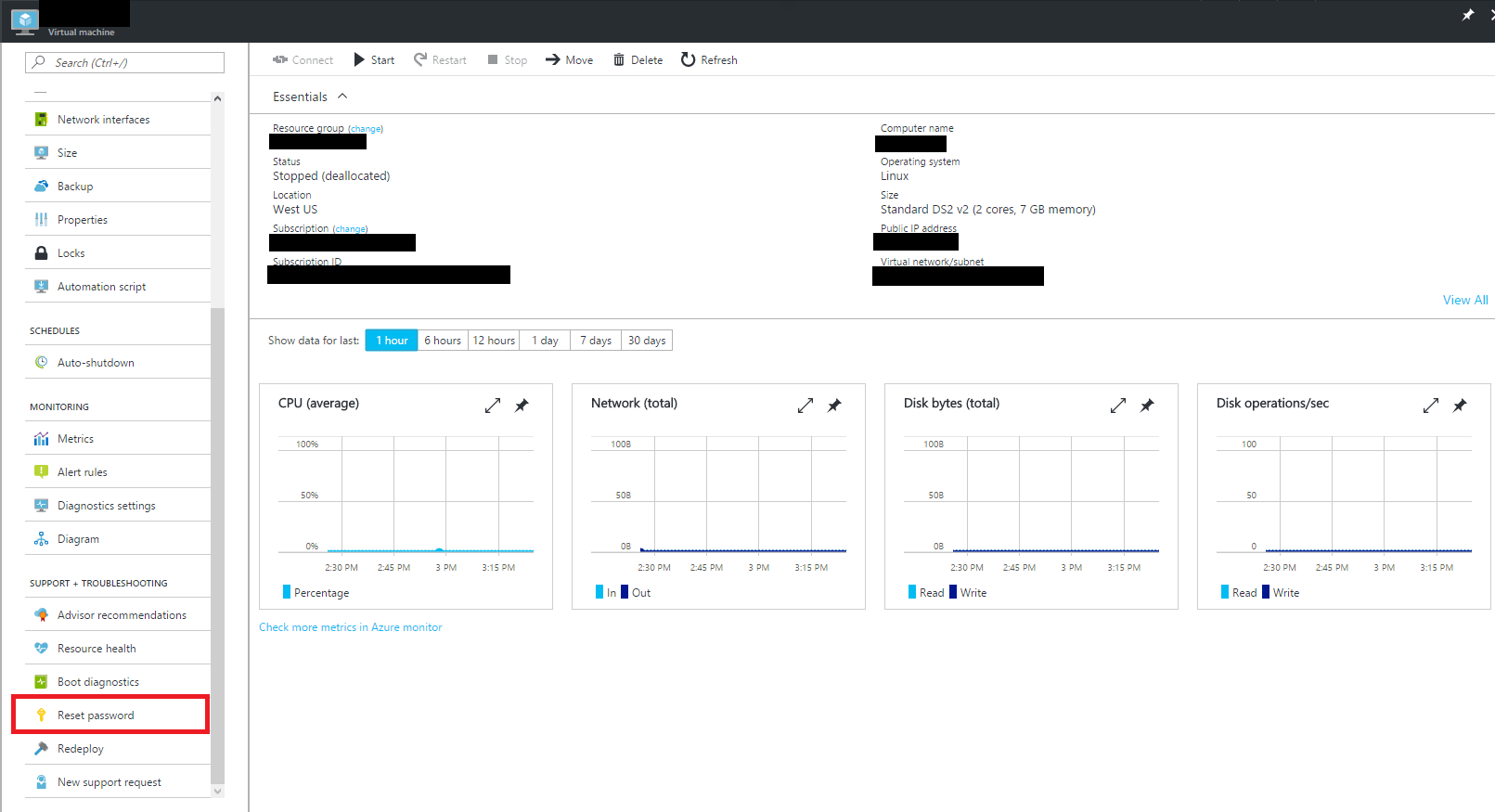Screen dimensions: 1495x812
Task: Click the sidebar search field
Action: (x=124, y=62)
